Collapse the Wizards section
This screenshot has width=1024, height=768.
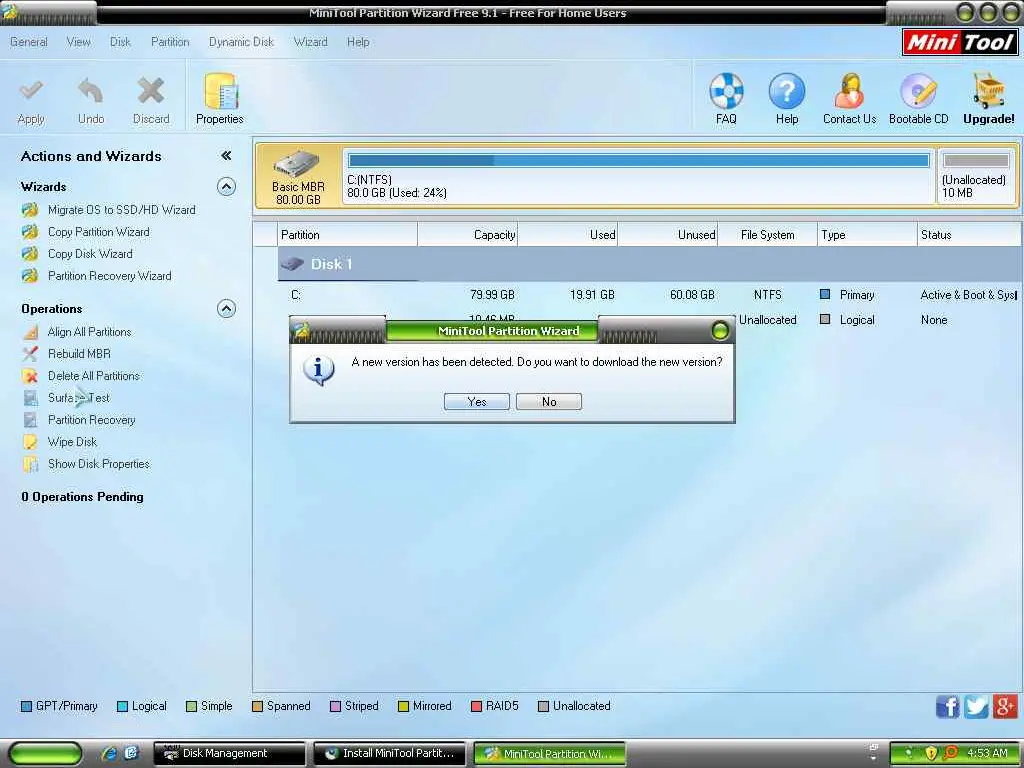click(226, 187)
